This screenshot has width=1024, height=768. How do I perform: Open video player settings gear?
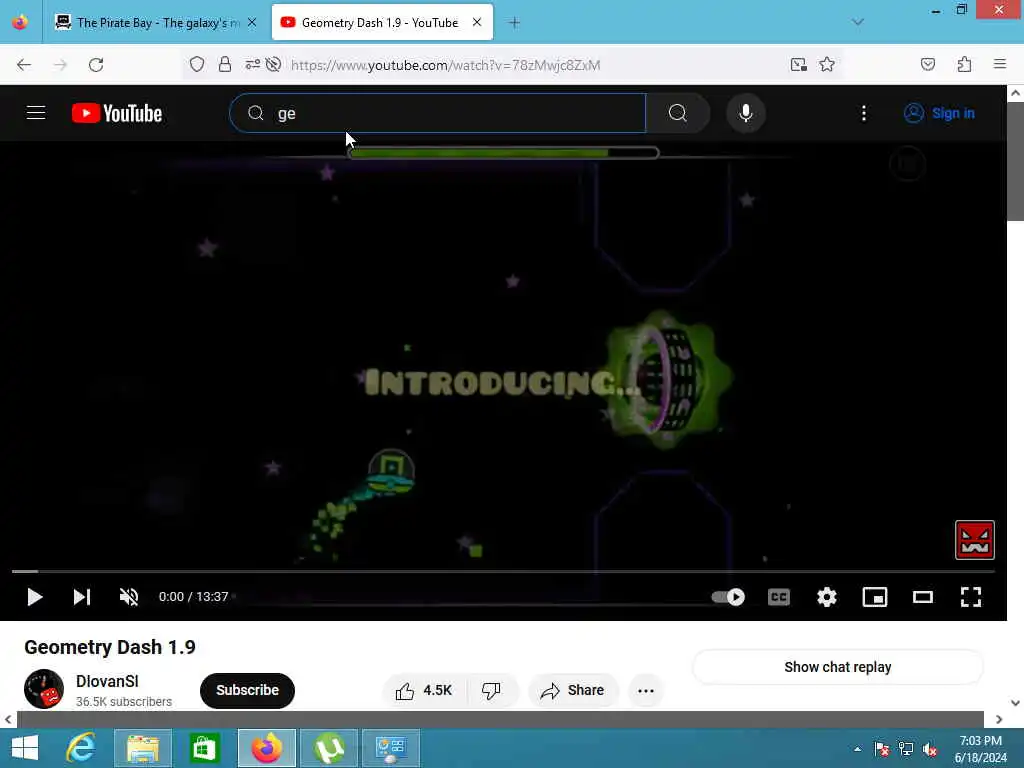827,597
